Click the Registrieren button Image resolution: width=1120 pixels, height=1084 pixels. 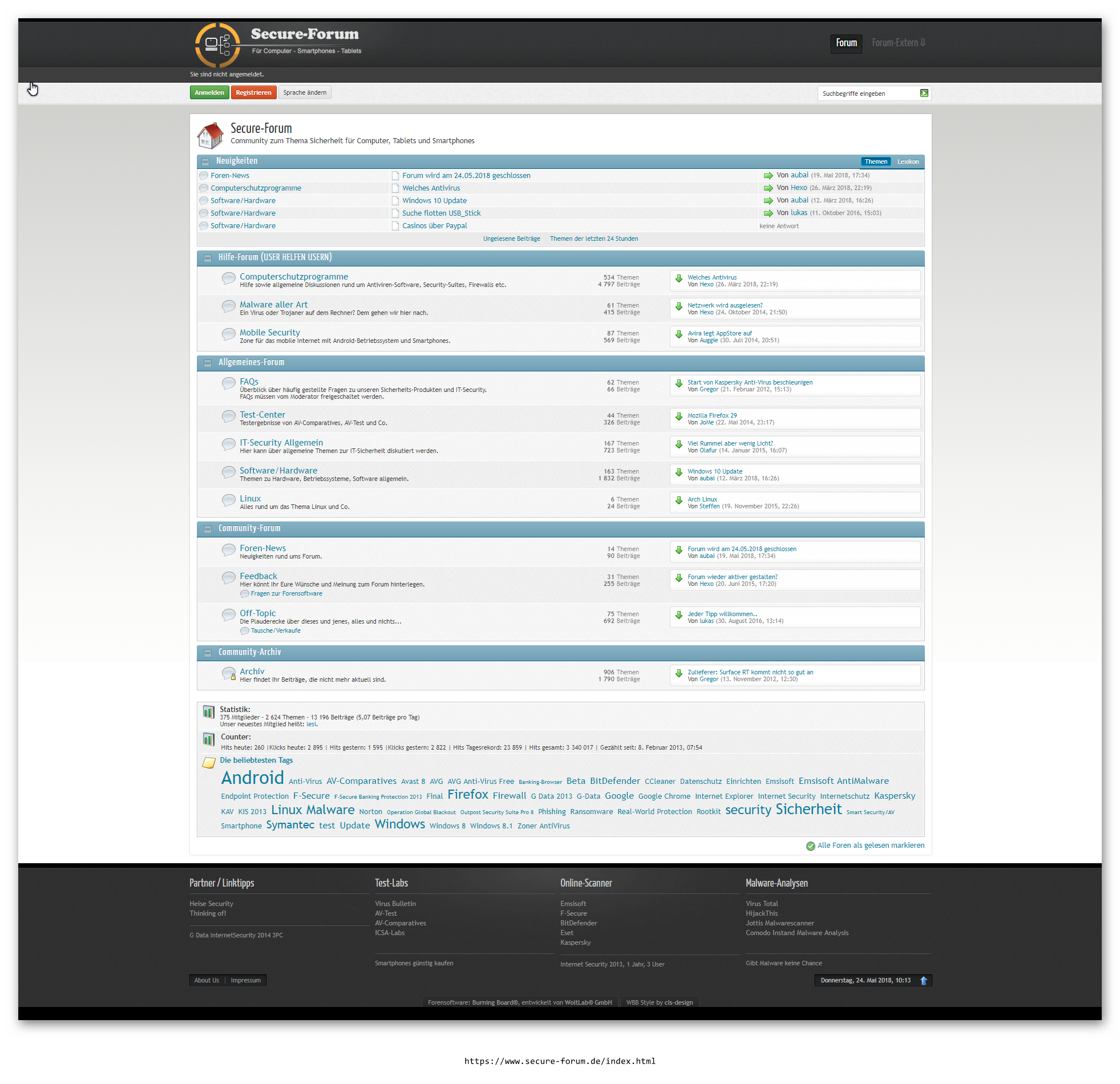click(x=254, y=92)
